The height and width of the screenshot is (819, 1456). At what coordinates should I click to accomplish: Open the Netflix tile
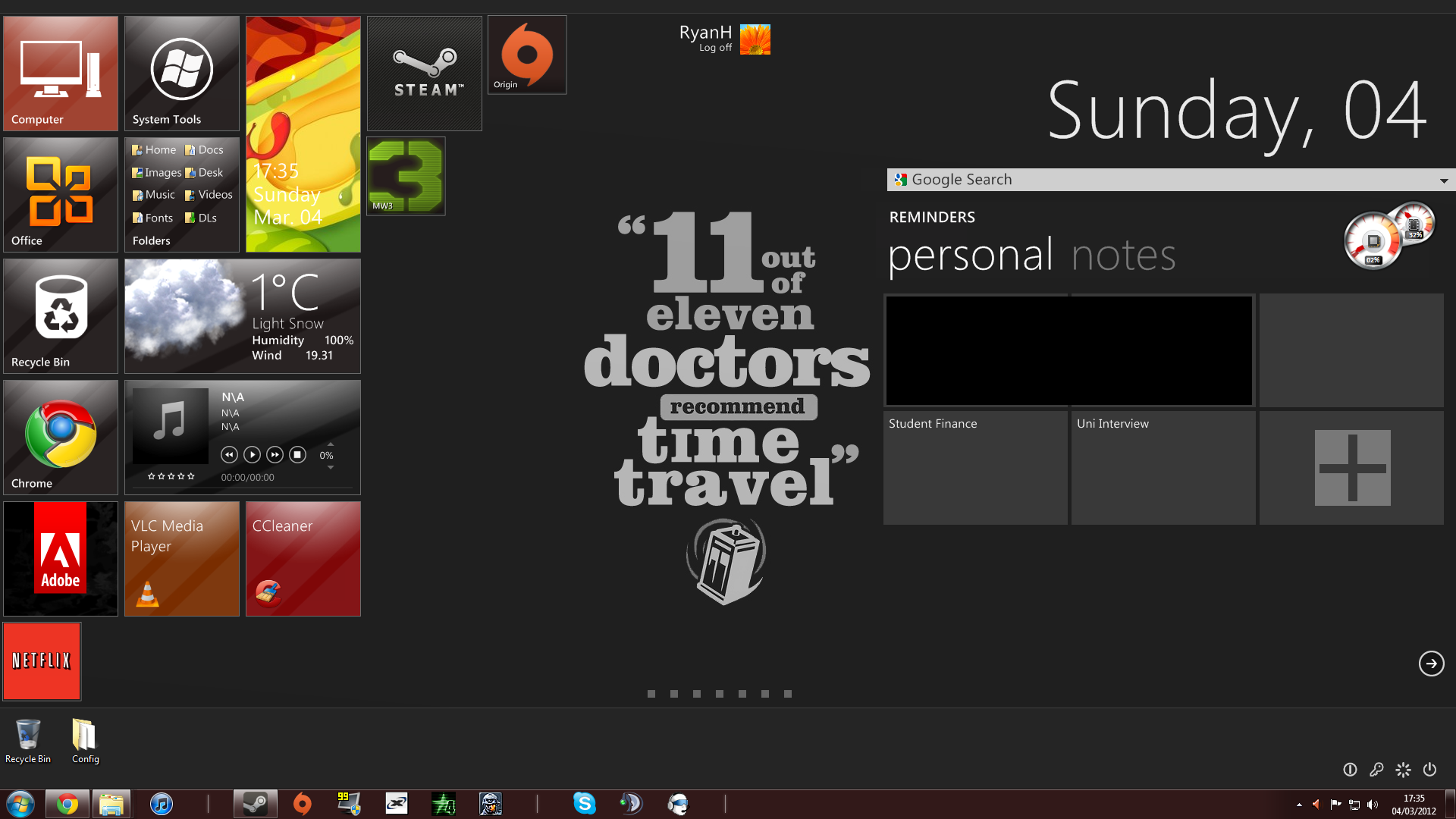42,661
